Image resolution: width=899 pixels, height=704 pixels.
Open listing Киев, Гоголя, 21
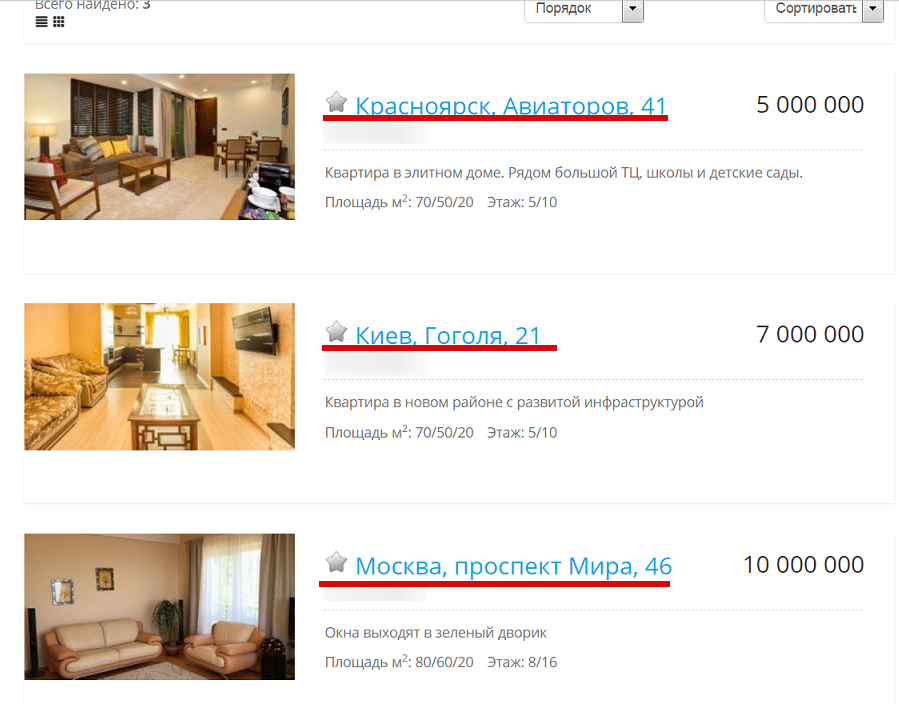(x=448, y=335)
